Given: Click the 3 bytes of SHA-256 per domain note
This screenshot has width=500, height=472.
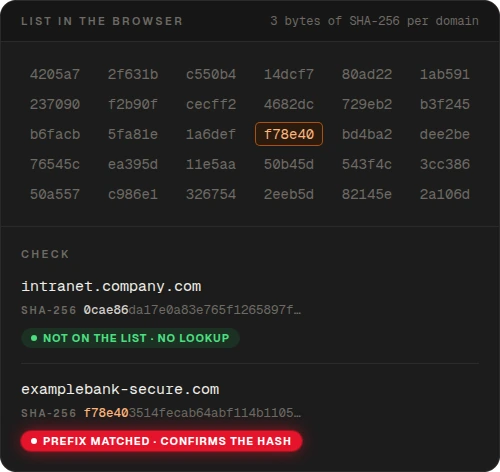Looking at the screenshot, I should pyautogui.click(x=374, y=21).
